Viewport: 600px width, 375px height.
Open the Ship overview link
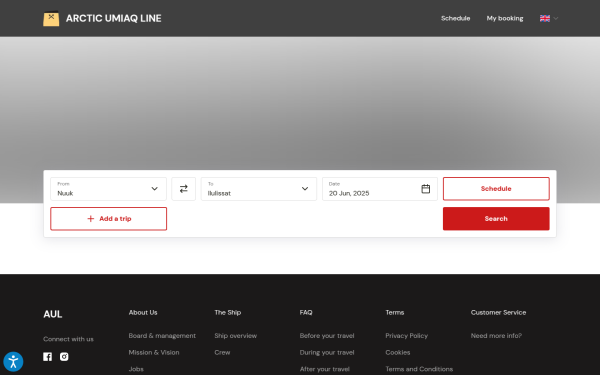click(x=236, y=336)
